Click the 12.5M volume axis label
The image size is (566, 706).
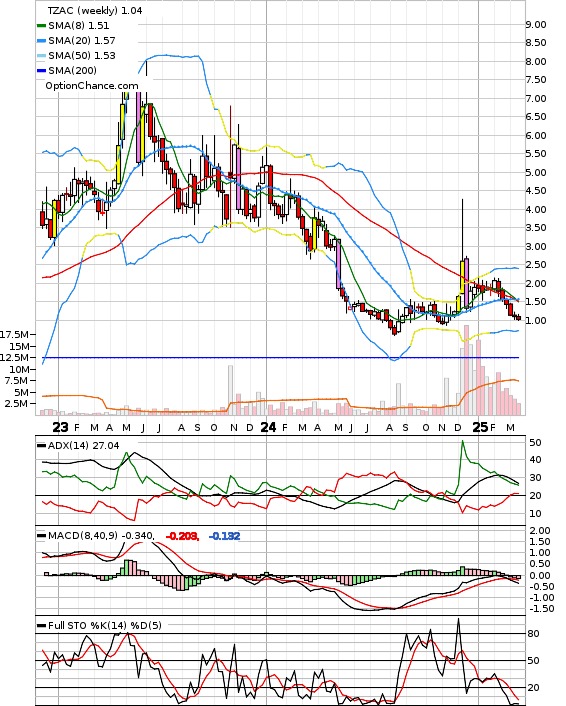[x=14, y=358]
